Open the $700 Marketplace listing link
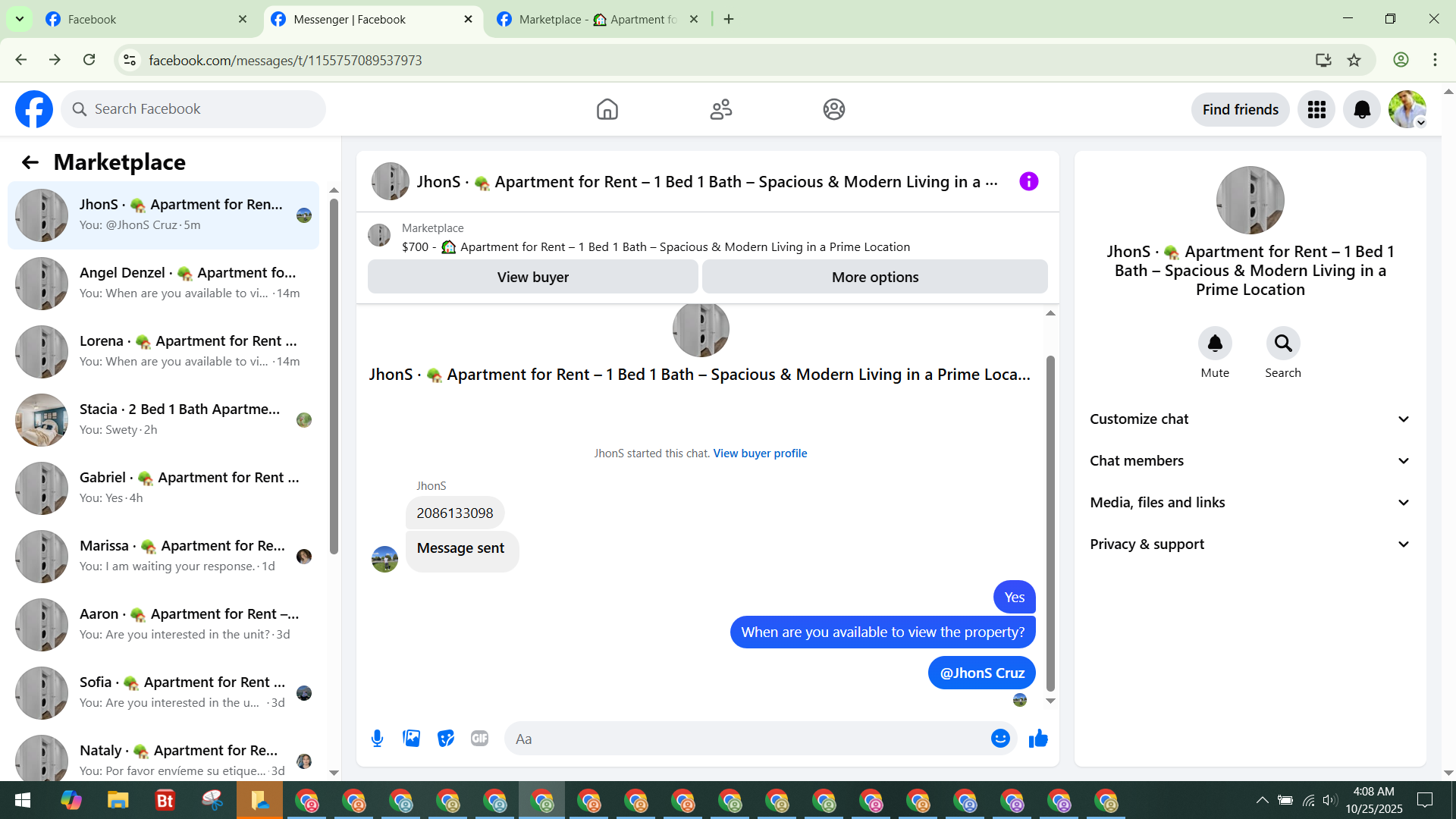This screenshot has height=819, width=1456. (x=656, y=247)
